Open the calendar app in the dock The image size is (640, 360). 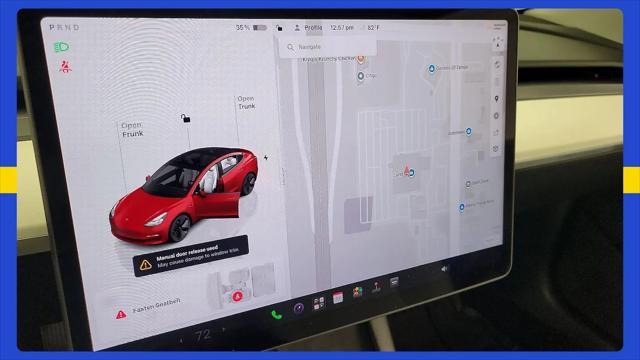click(338, 298)
